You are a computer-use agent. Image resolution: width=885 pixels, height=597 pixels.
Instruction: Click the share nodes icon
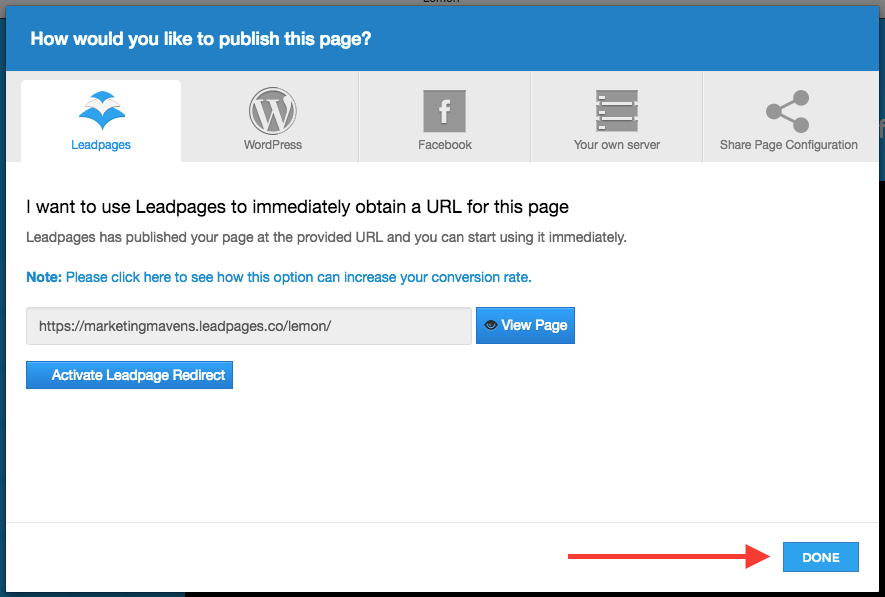[787, 111]
